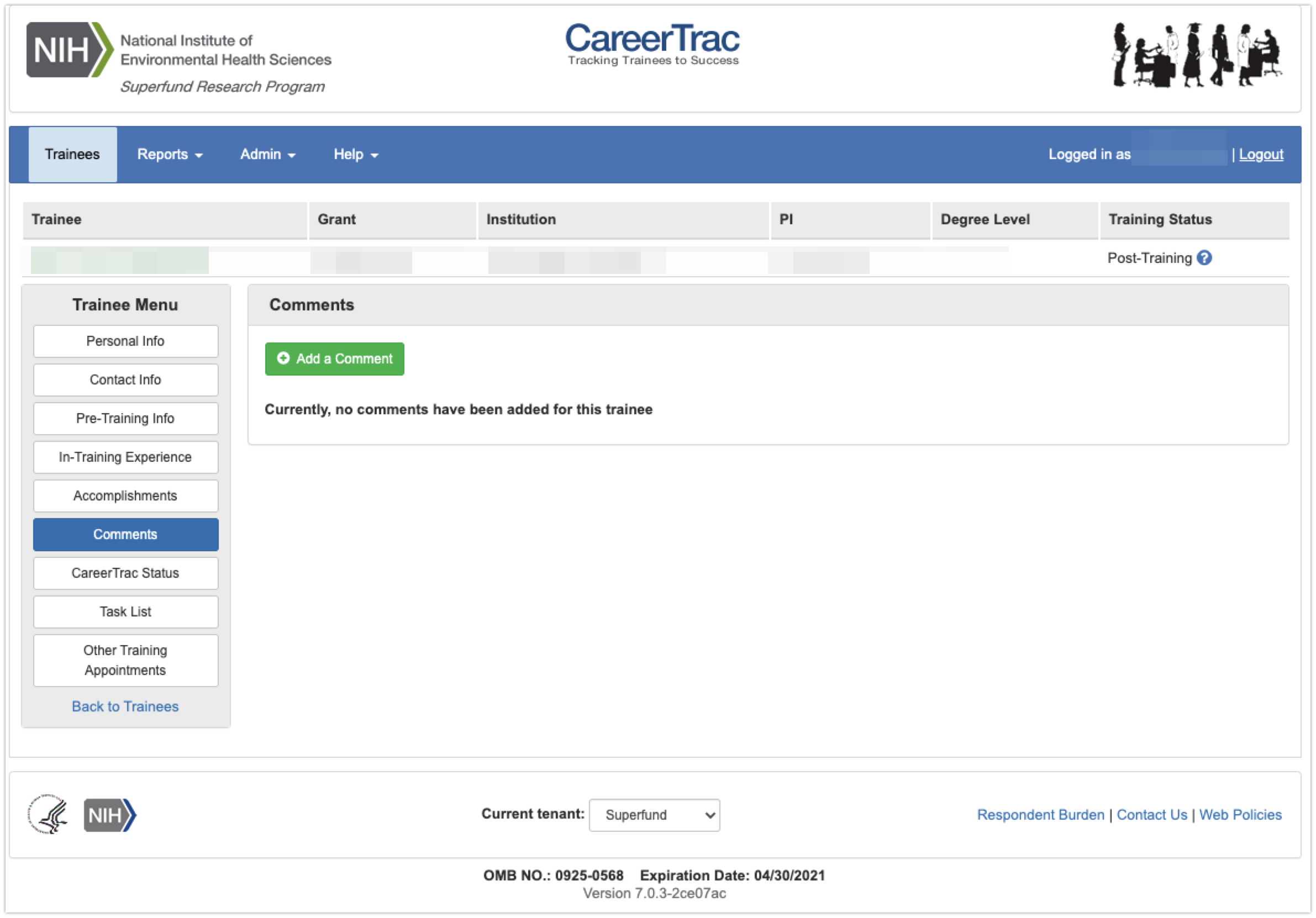Go to Task List menu item
The width and height of the screenshot is (1316, 918).
coord(125,611)
